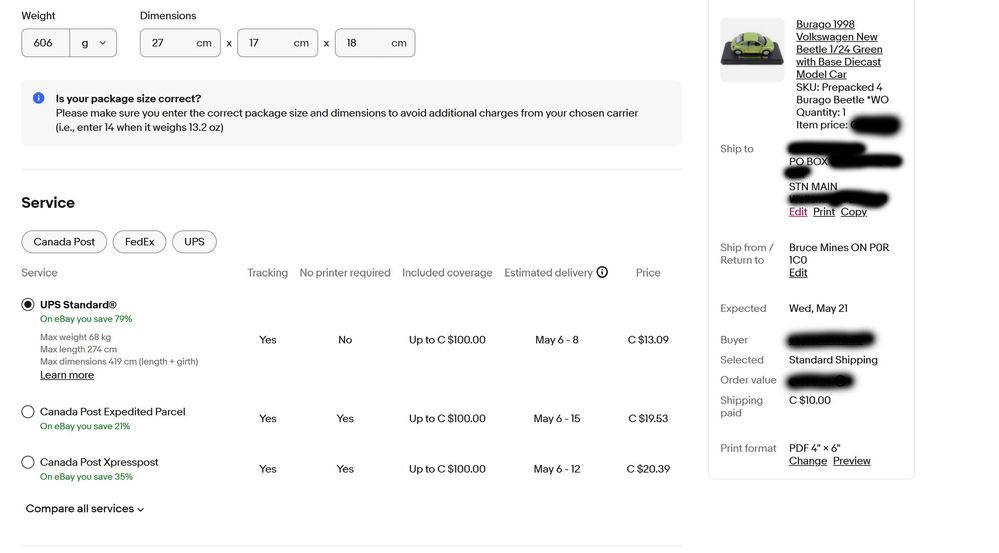
Task: Click the Price column header
Action: click(648, 273)
